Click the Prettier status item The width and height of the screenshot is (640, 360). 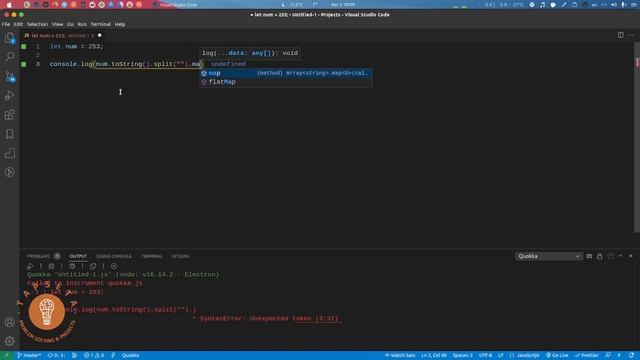tap(587, 356)
